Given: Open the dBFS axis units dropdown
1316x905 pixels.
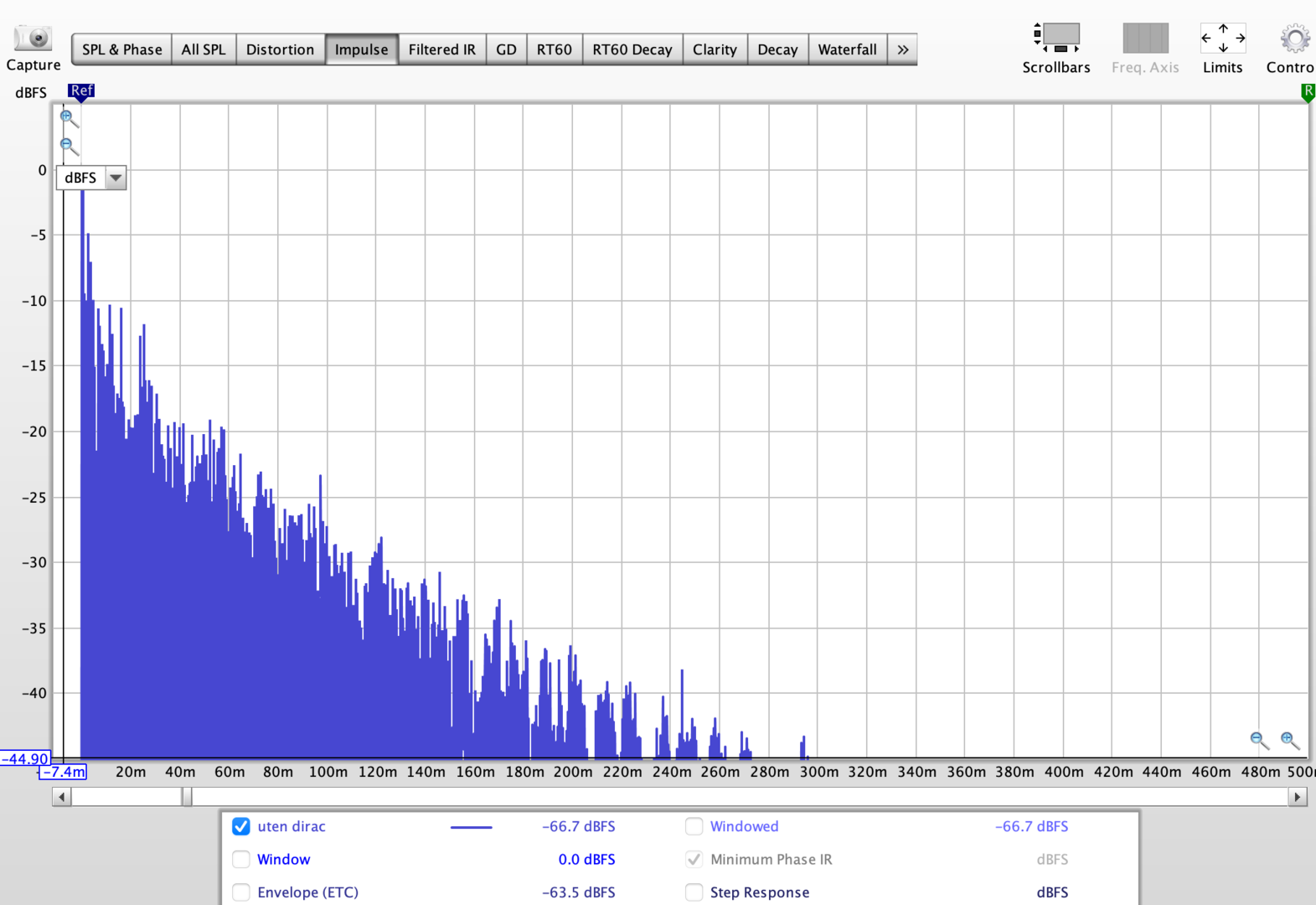Looking at the screenshot, I should pos(116,178).
